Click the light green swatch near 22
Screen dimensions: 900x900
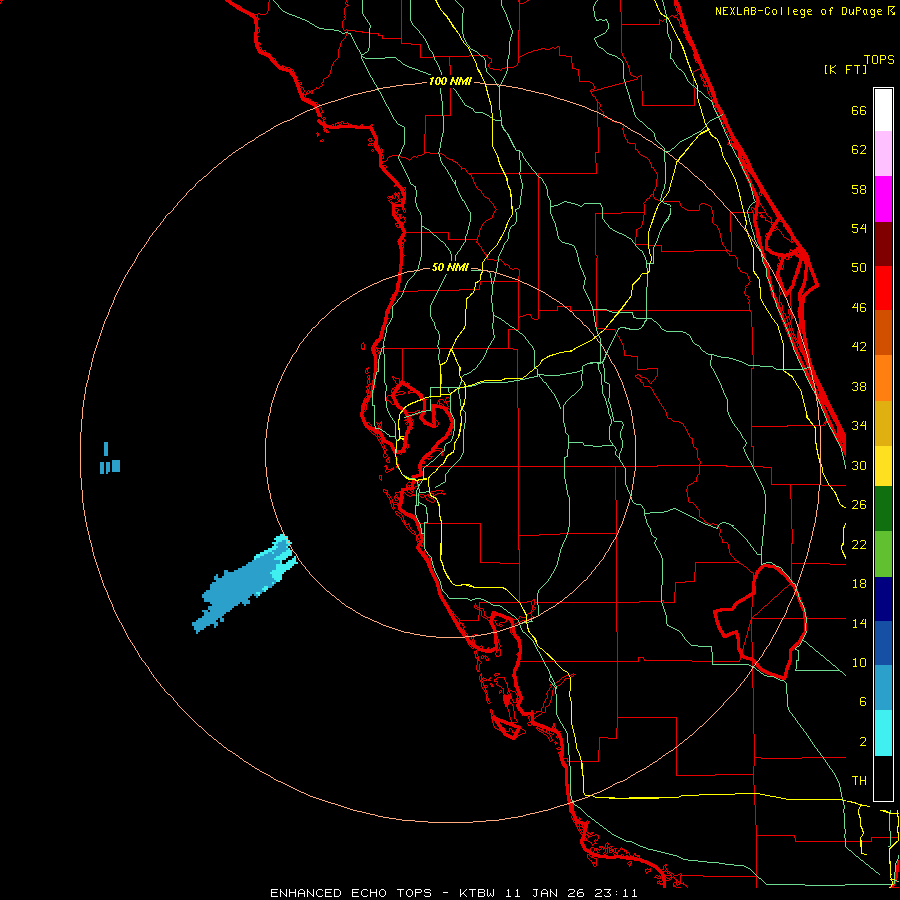click(883, 554)
